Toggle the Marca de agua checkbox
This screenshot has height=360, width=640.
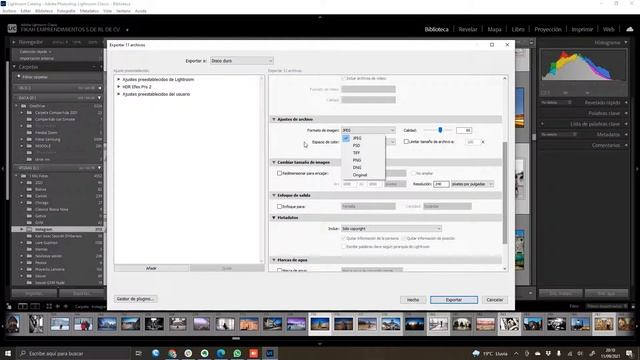[x=280, y=270]
